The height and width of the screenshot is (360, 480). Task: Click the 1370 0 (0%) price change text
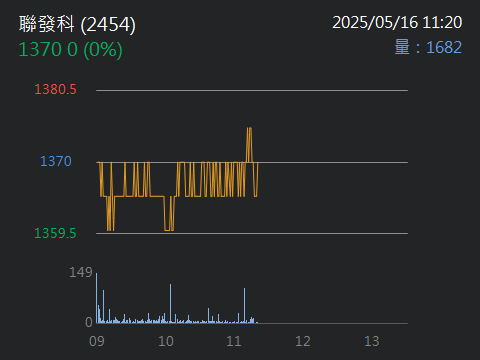pos(70,50)
